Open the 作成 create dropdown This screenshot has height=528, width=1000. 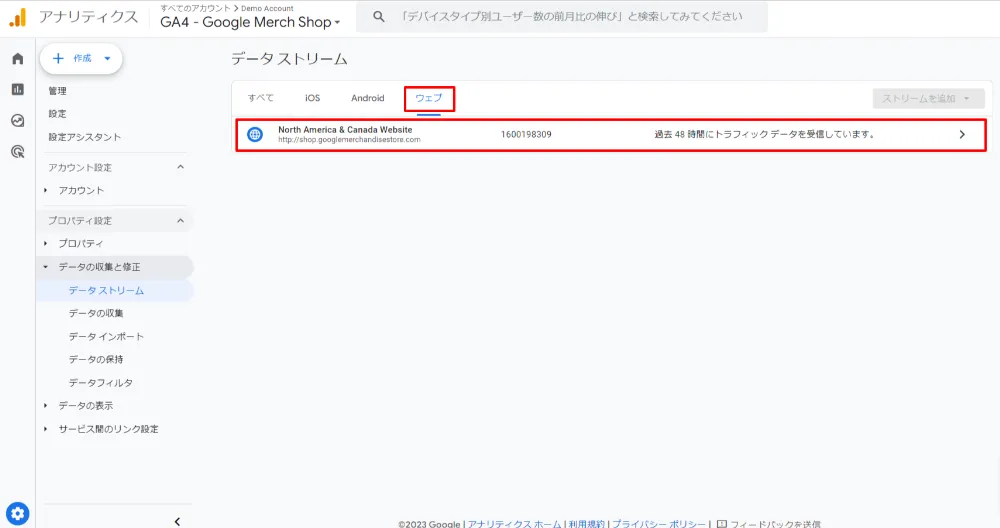pyautogui.click(x=81, y=59)
